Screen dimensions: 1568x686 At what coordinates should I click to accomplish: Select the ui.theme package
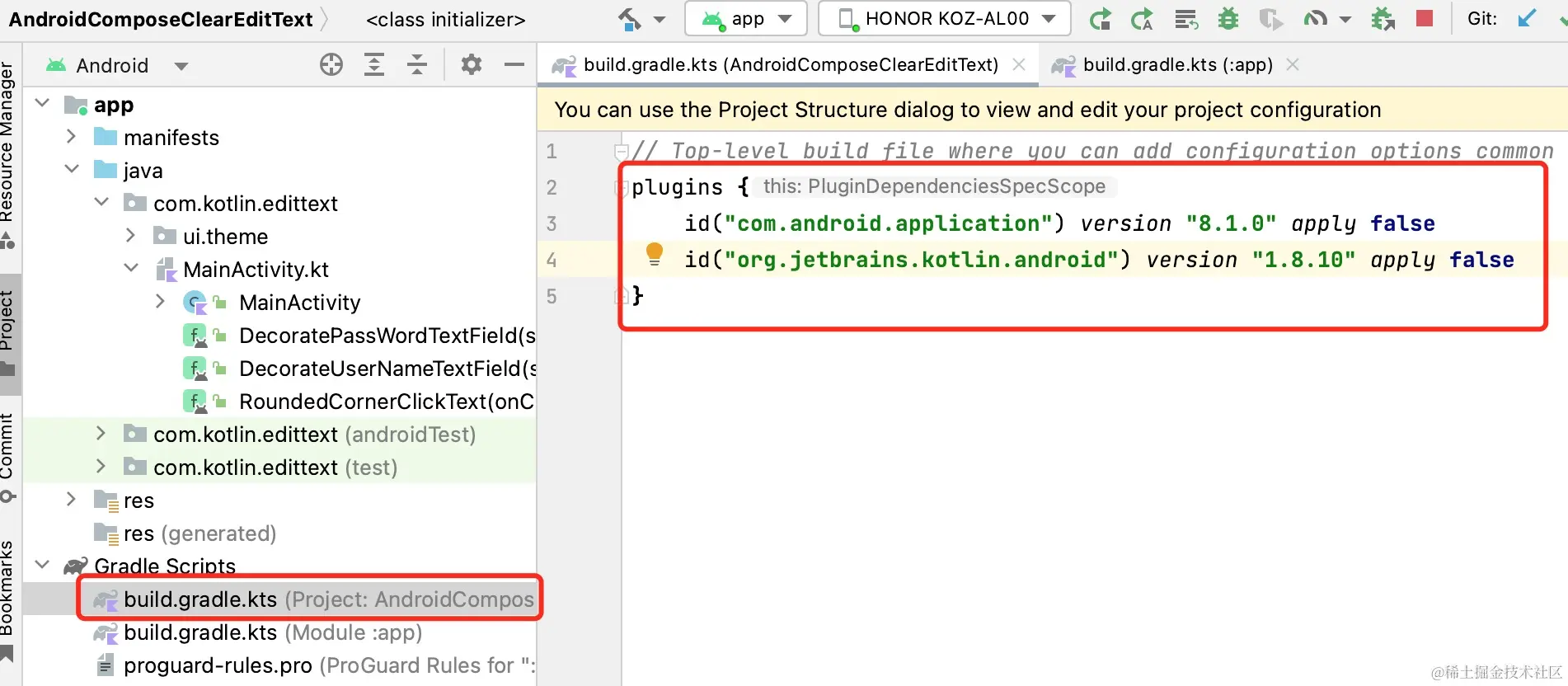(x=225, y=237)
